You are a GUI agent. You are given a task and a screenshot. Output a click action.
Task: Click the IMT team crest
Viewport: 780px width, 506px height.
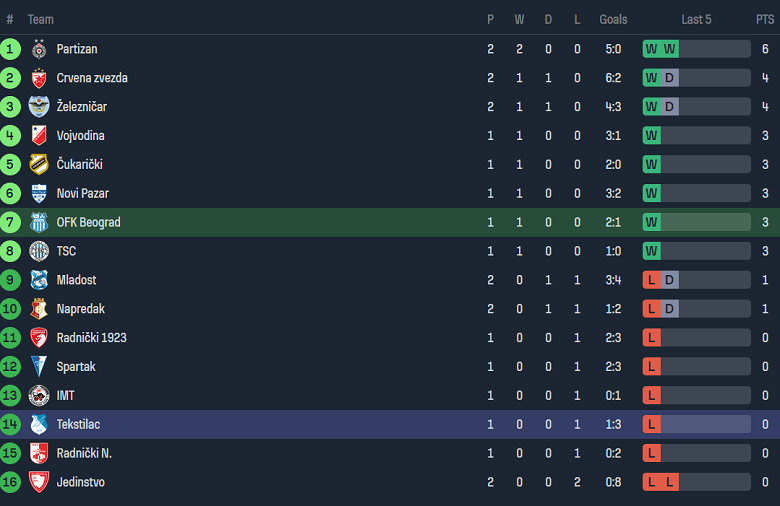click(39, 396)
